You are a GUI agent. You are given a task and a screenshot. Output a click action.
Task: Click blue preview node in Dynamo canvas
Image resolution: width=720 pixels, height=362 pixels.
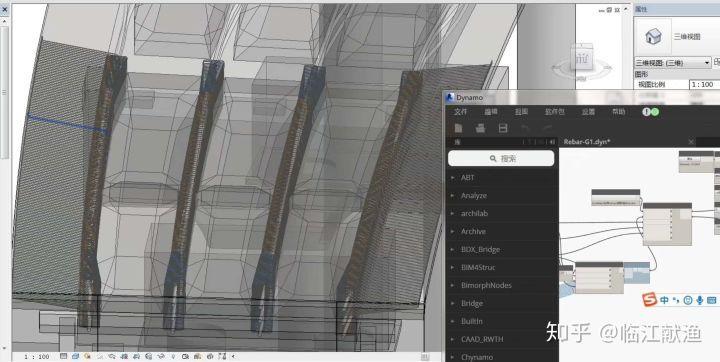(x=636, y=272)
